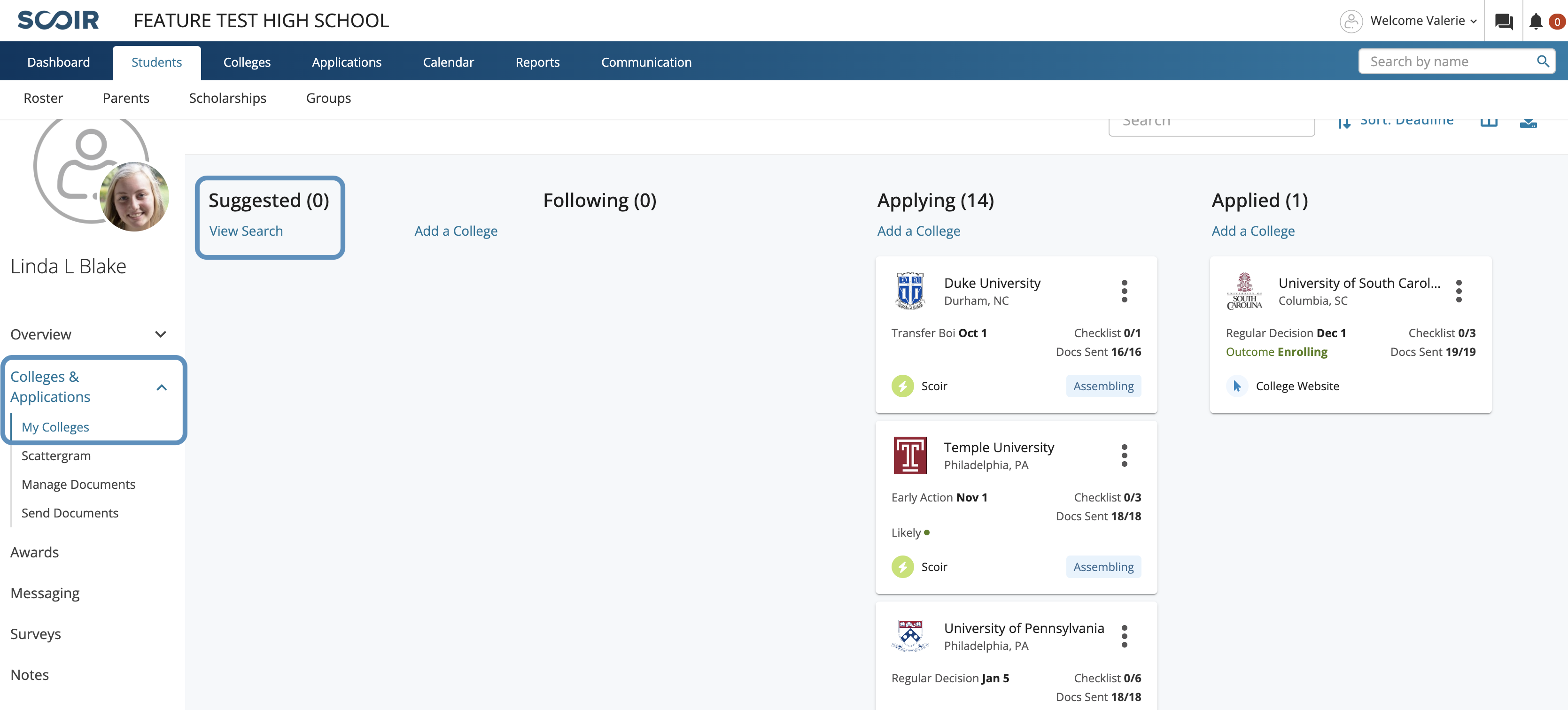Open the Groups sub-tab
This screenshot has width=1568, height=710.
(x=328, y=99)
